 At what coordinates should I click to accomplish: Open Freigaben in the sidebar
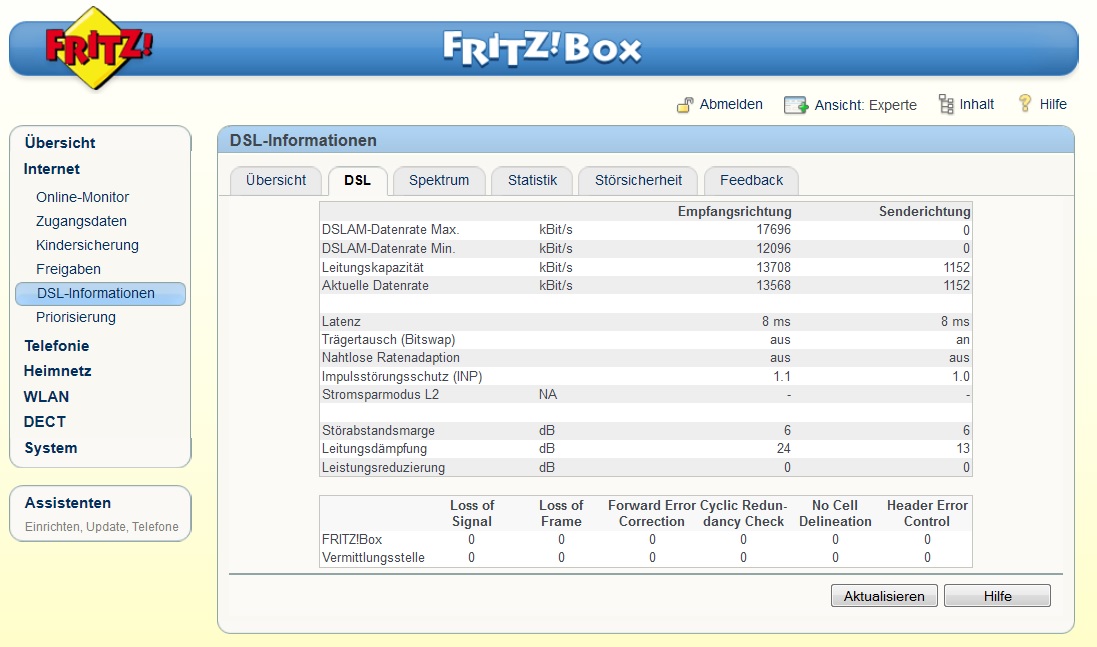click(x=69, y=269)
